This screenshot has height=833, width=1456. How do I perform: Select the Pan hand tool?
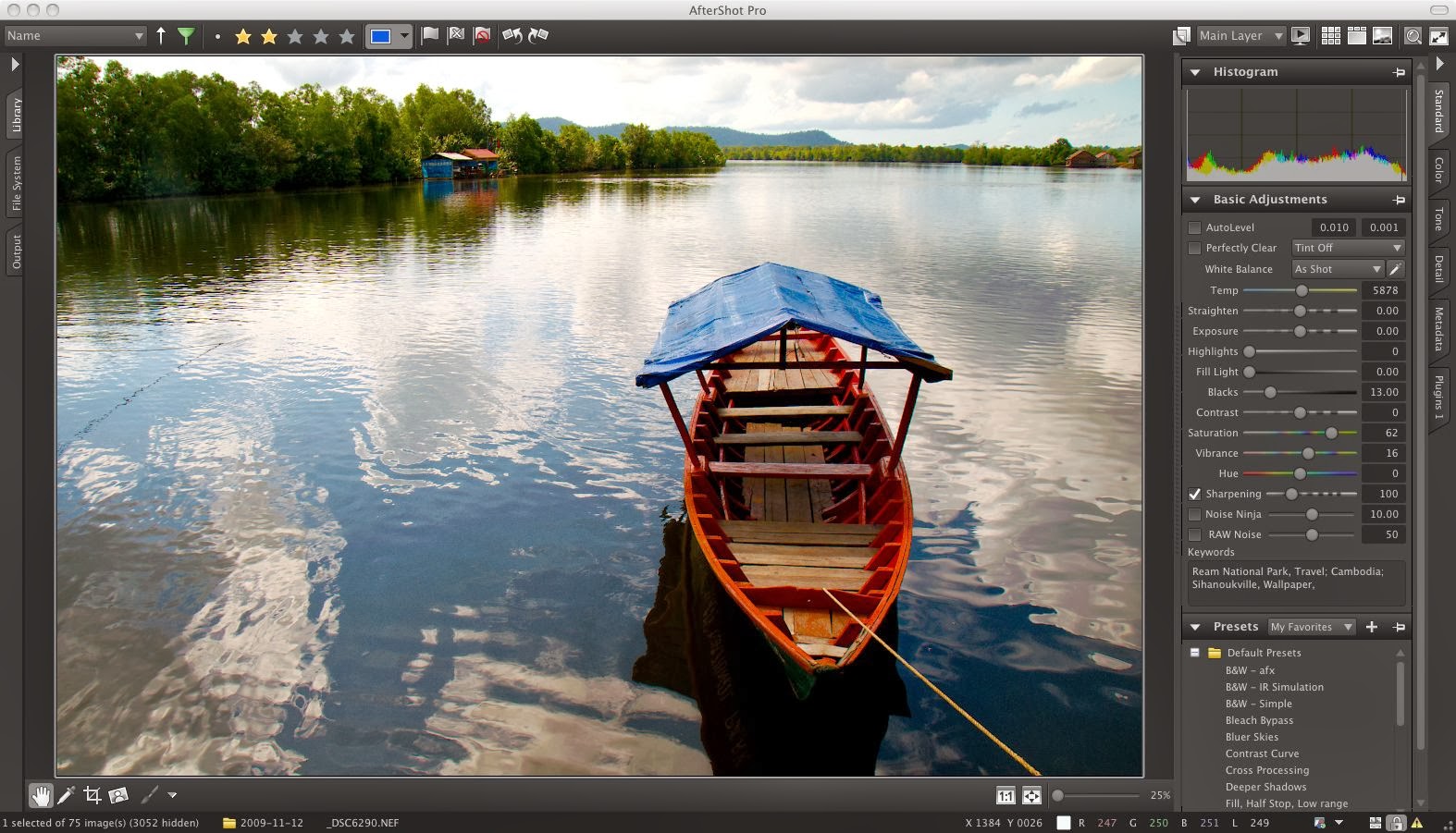(41, 795)
